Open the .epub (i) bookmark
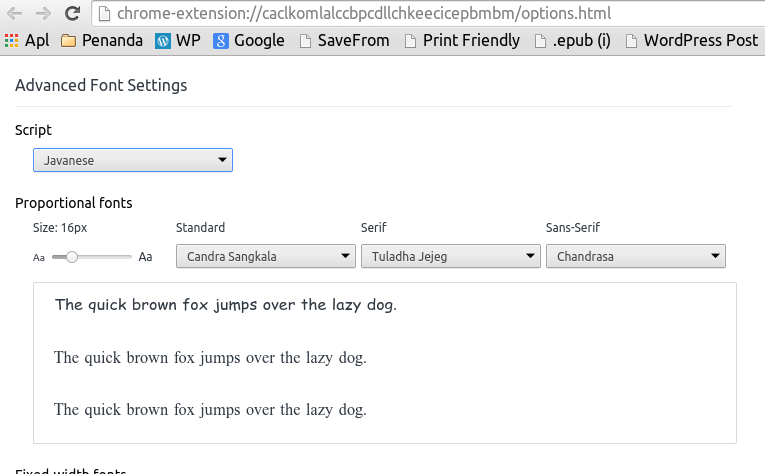The height and width of the screenshot is (474, 765). coord(572,40)
